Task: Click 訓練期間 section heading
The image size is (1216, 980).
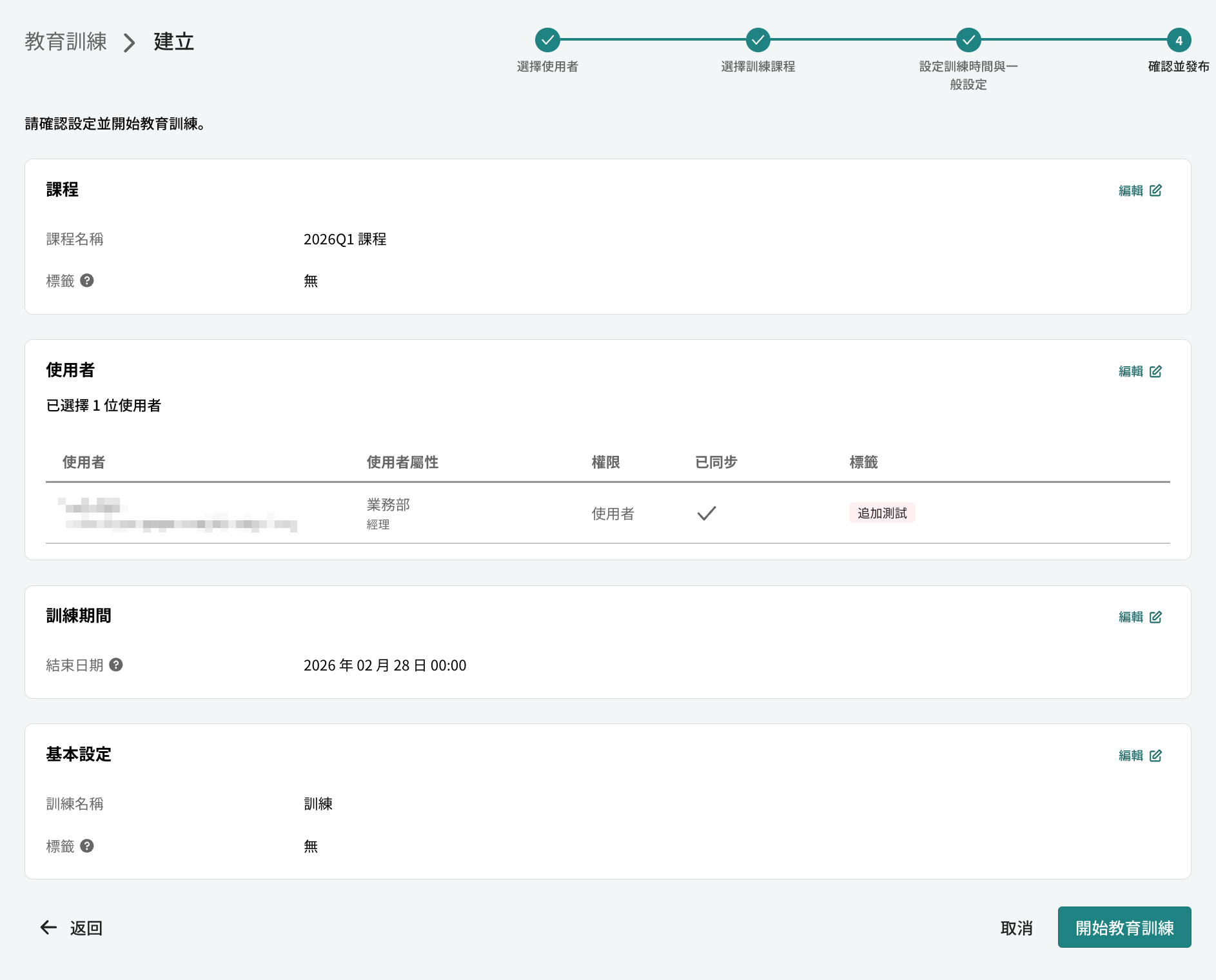Action: [x=79, y=616]
